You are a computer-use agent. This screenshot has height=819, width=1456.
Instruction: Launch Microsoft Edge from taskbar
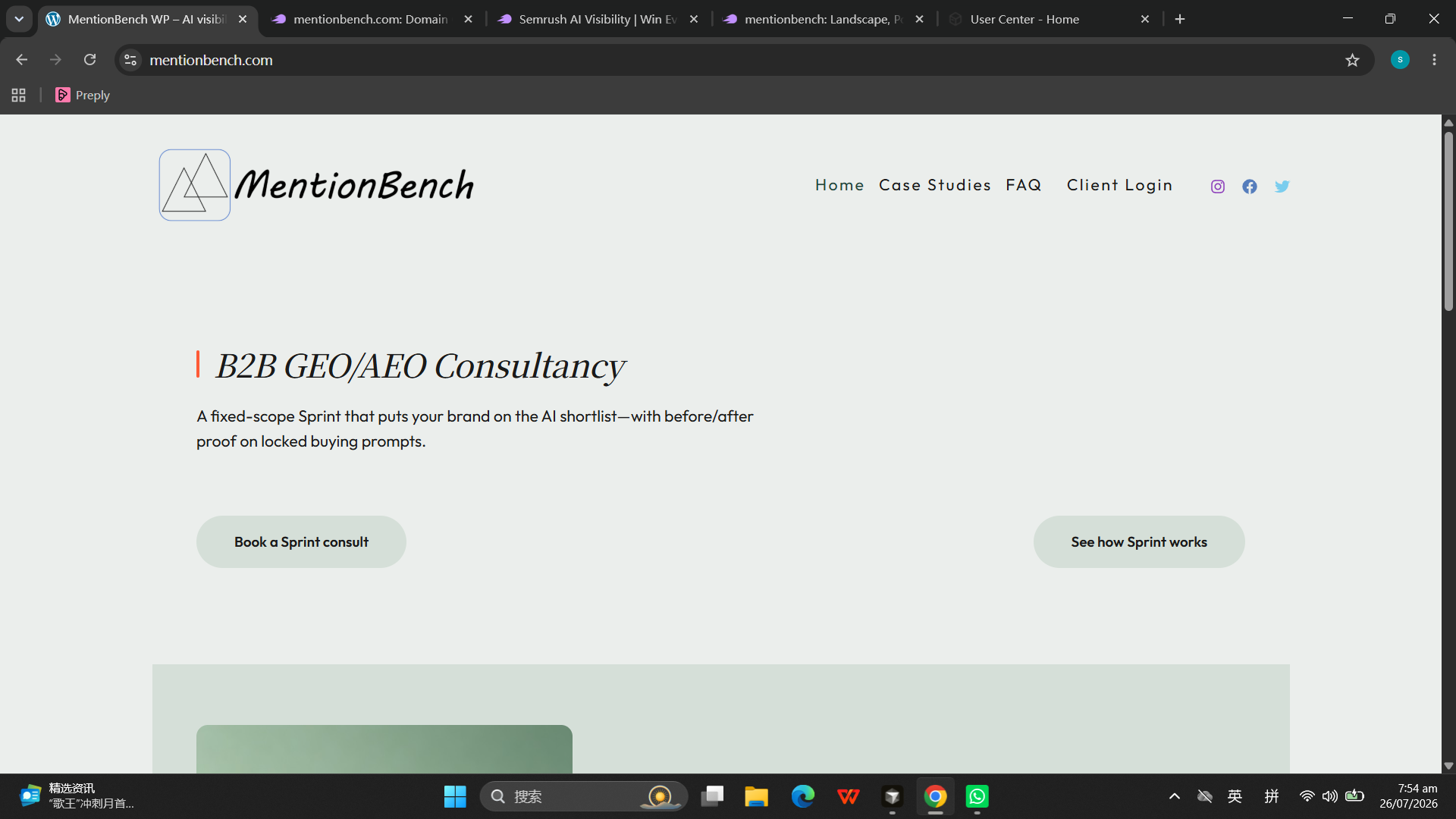(x=803, y=796)
